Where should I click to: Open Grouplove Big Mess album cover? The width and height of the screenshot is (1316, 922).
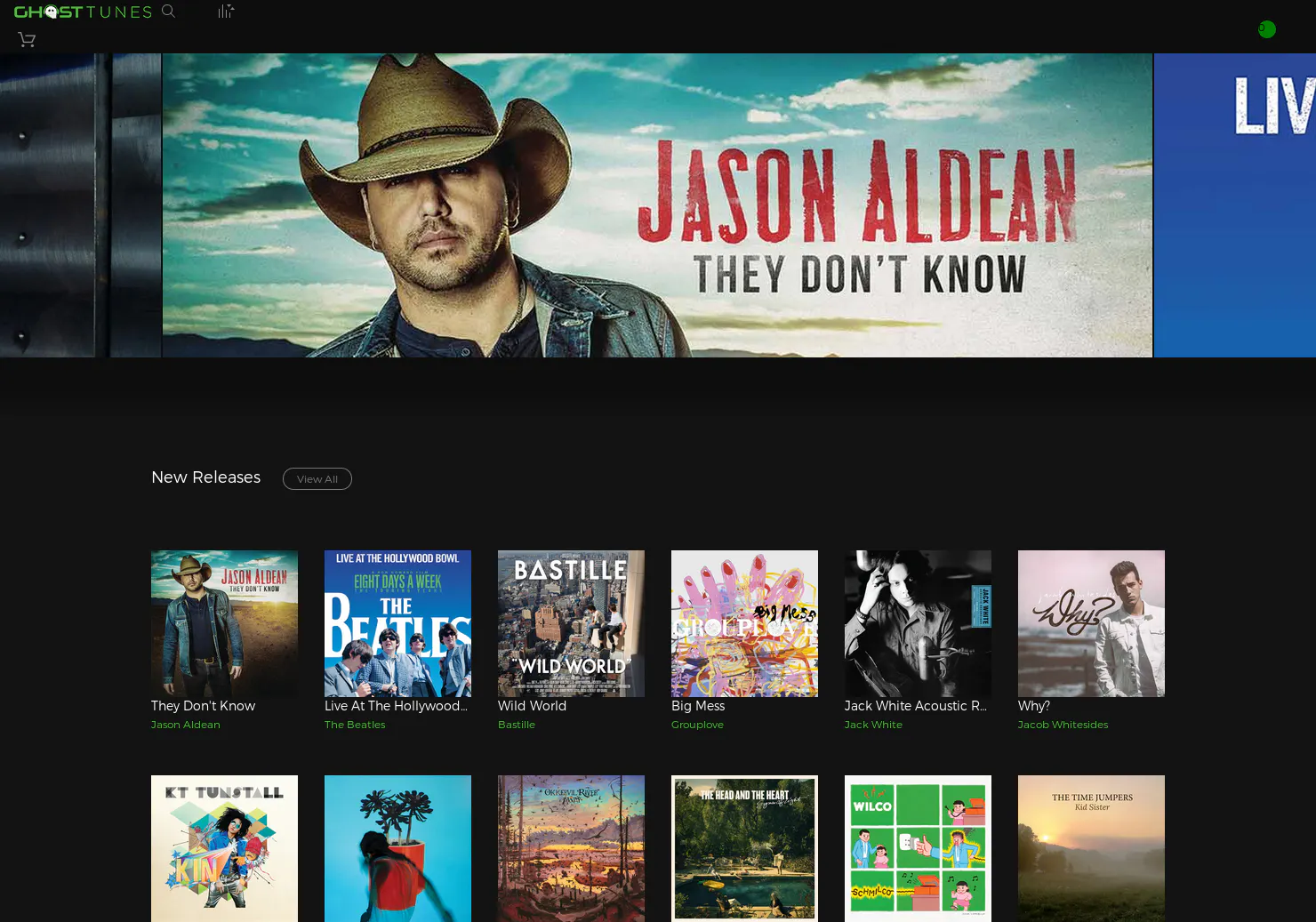tap(744, 623)
